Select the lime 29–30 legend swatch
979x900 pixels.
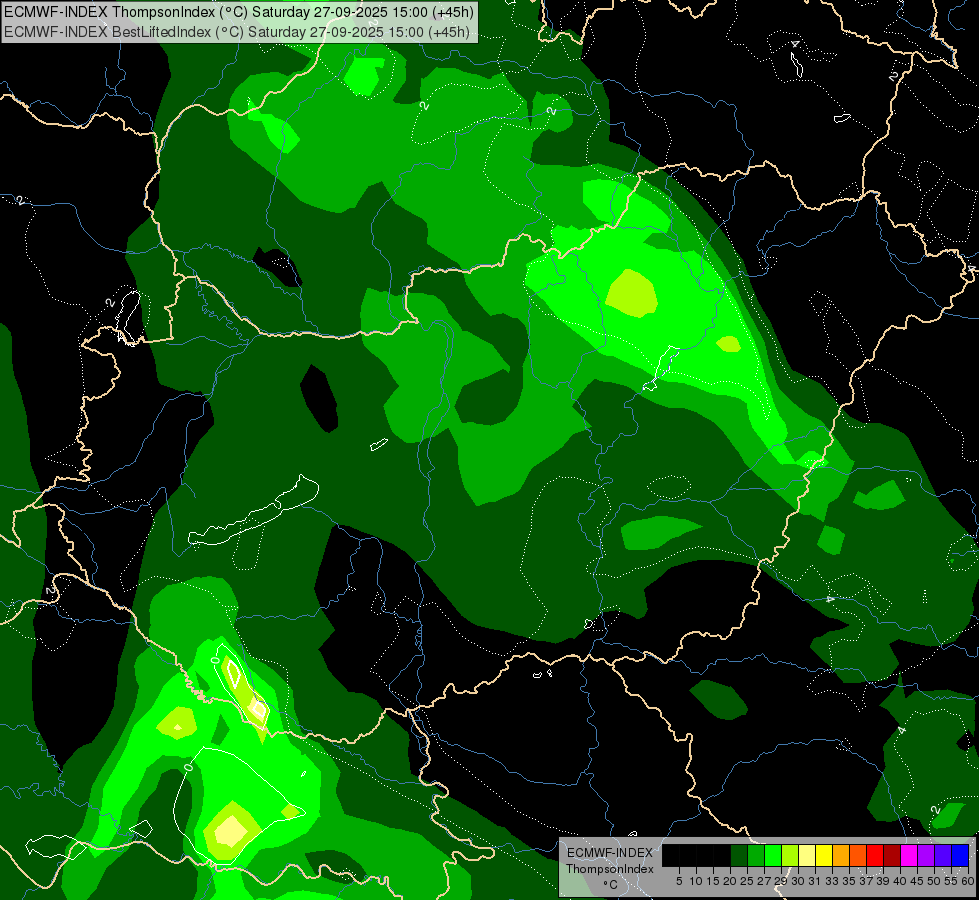[790, 855]
